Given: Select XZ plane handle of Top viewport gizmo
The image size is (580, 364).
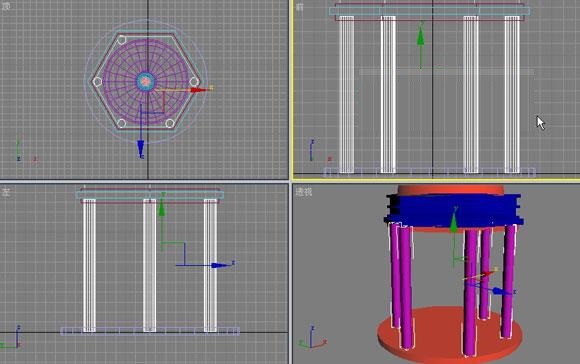Looking at the screenshot, I should tap(152, 102).
